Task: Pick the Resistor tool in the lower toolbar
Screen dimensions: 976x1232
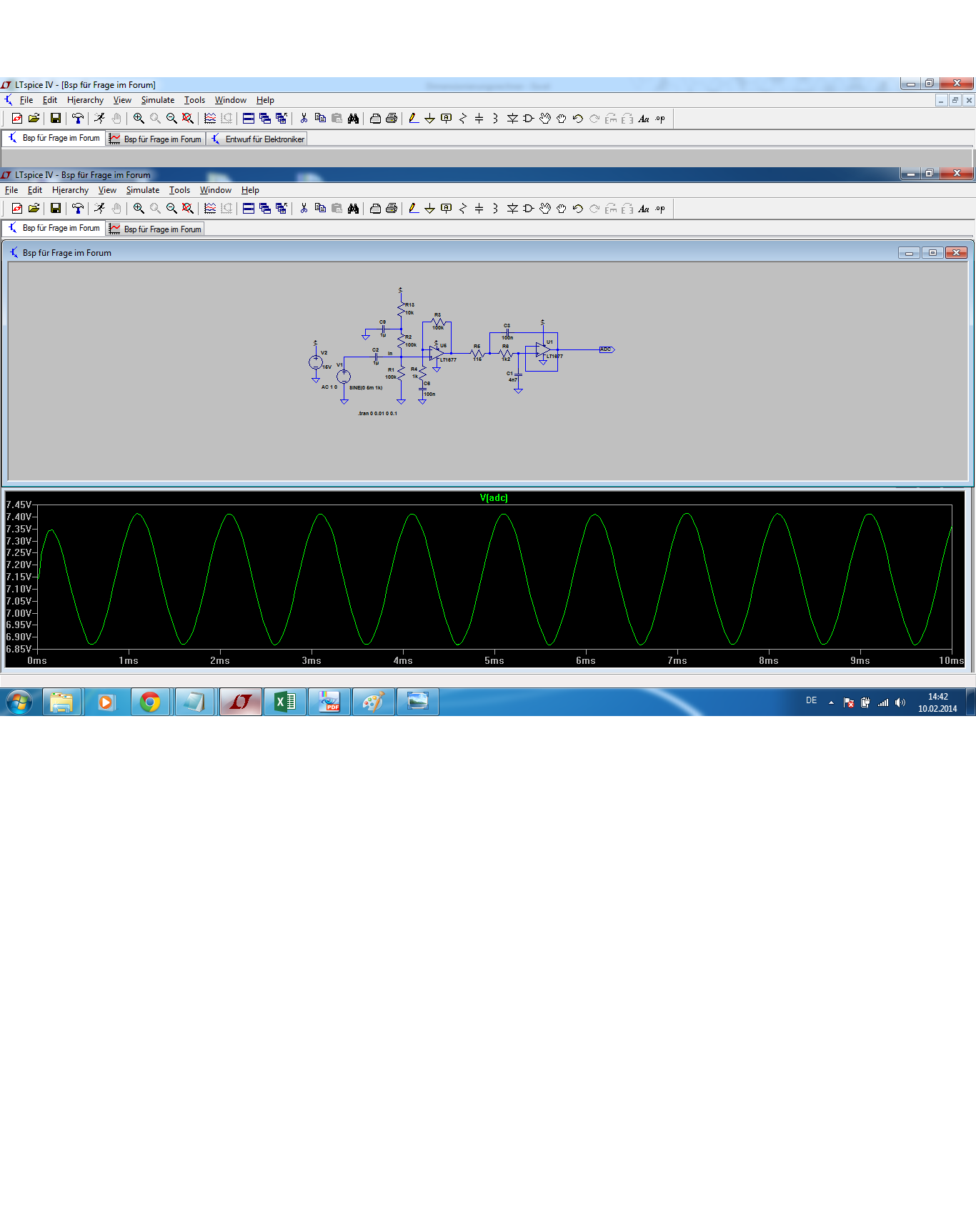Action: [462, 209]
